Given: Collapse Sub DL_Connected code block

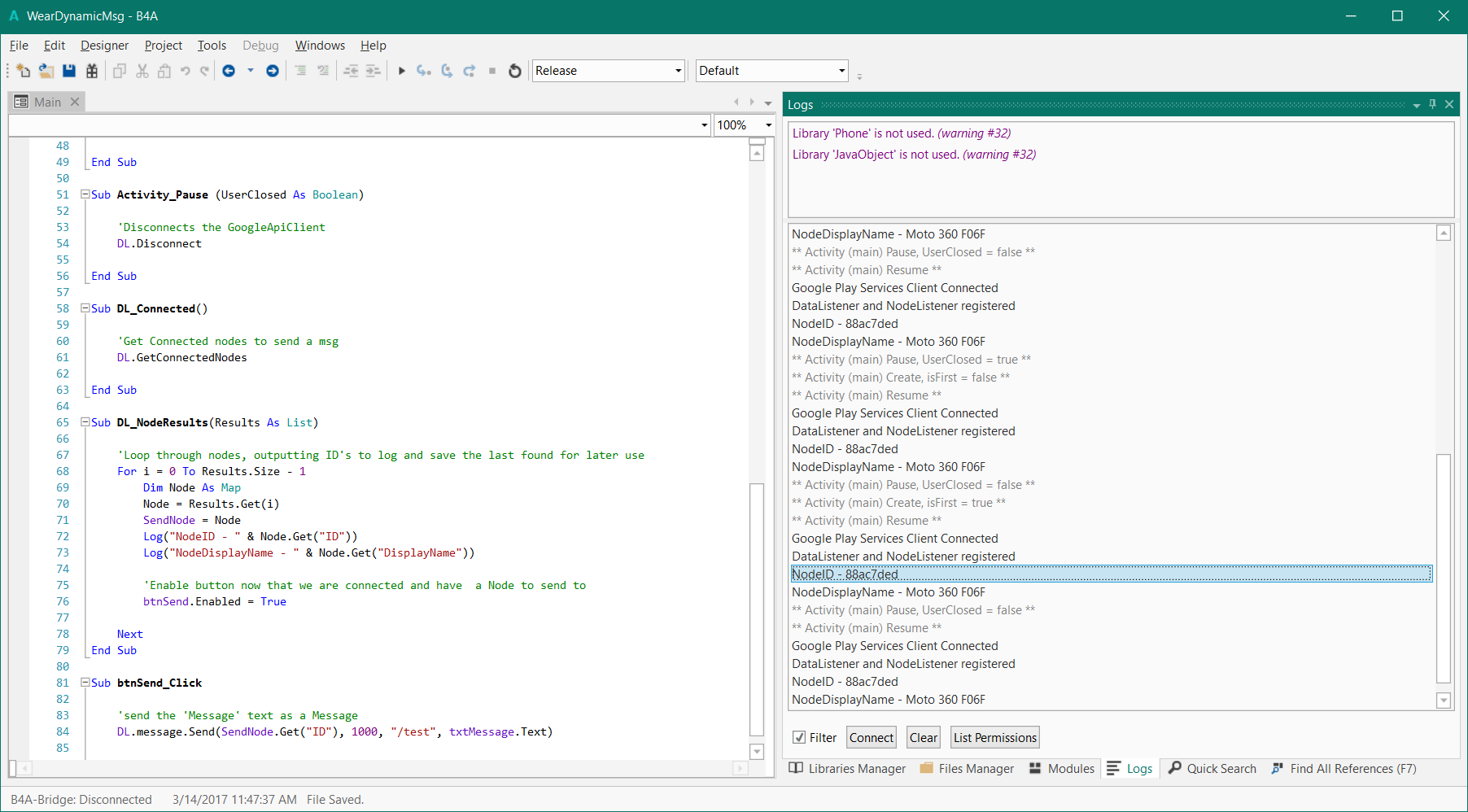Looking at the screenshot, I should 85,308.
